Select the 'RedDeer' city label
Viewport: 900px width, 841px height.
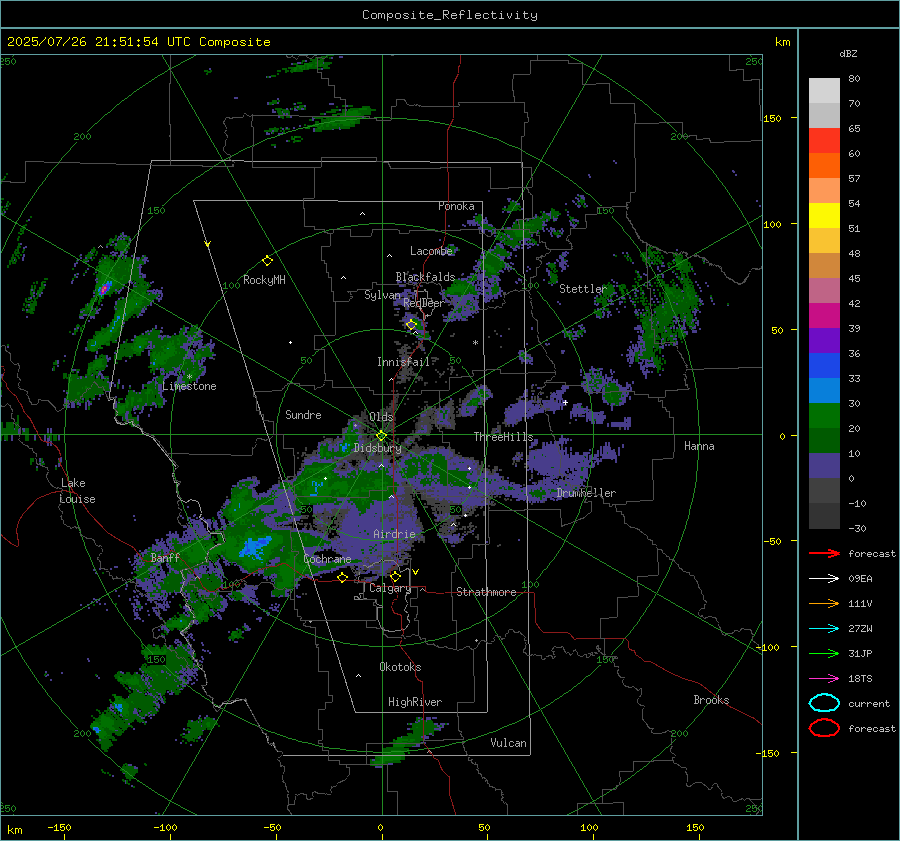(x=424, y=303)
